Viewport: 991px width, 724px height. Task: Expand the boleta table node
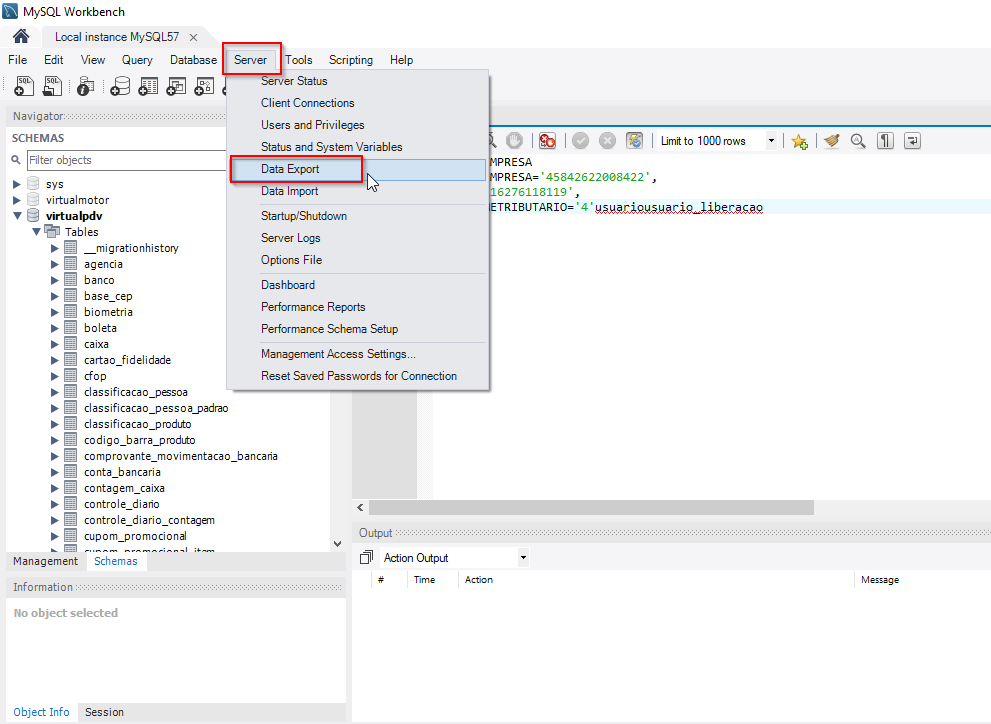coord(54,328)
